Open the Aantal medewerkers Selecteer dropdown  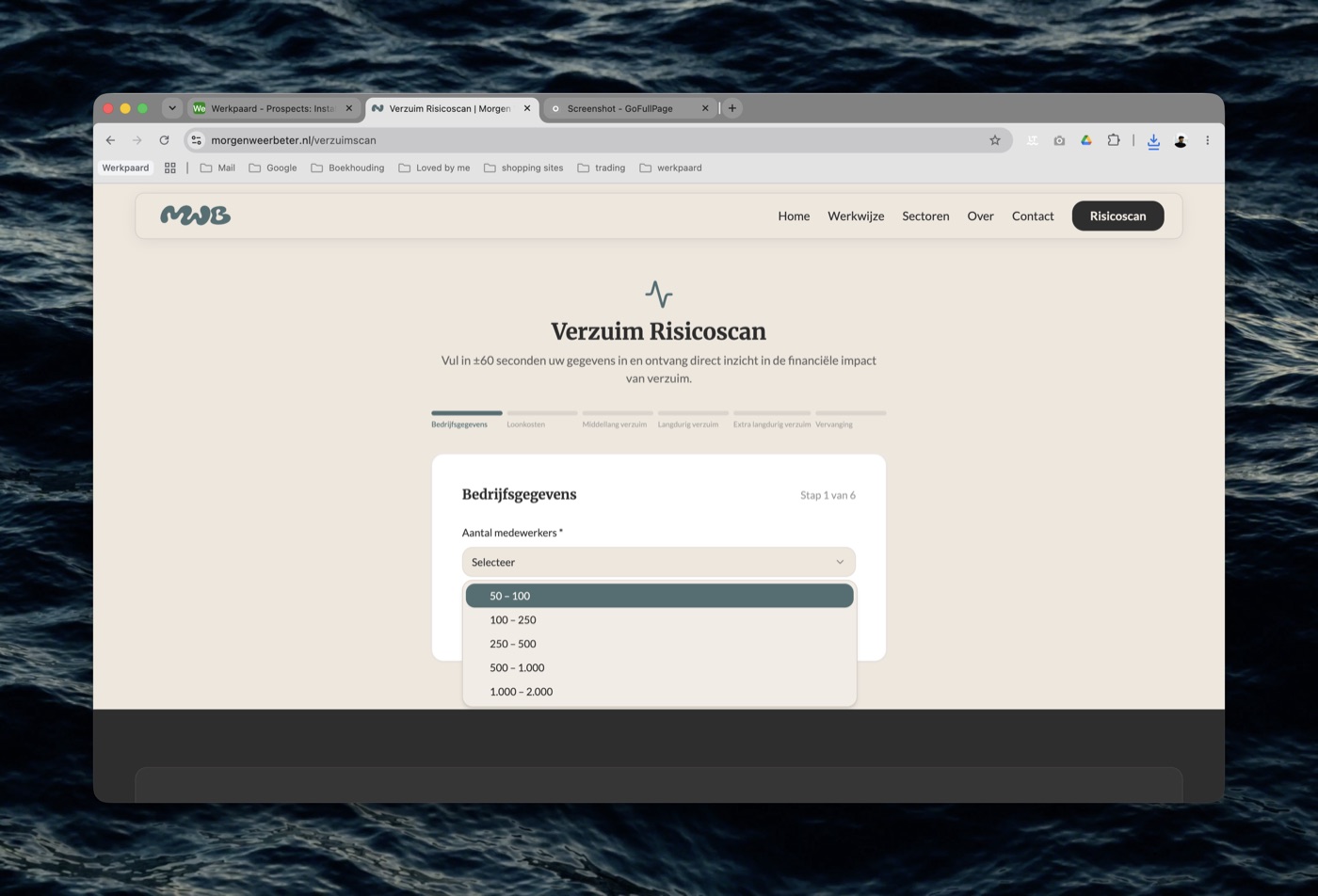tap(659, 562)
